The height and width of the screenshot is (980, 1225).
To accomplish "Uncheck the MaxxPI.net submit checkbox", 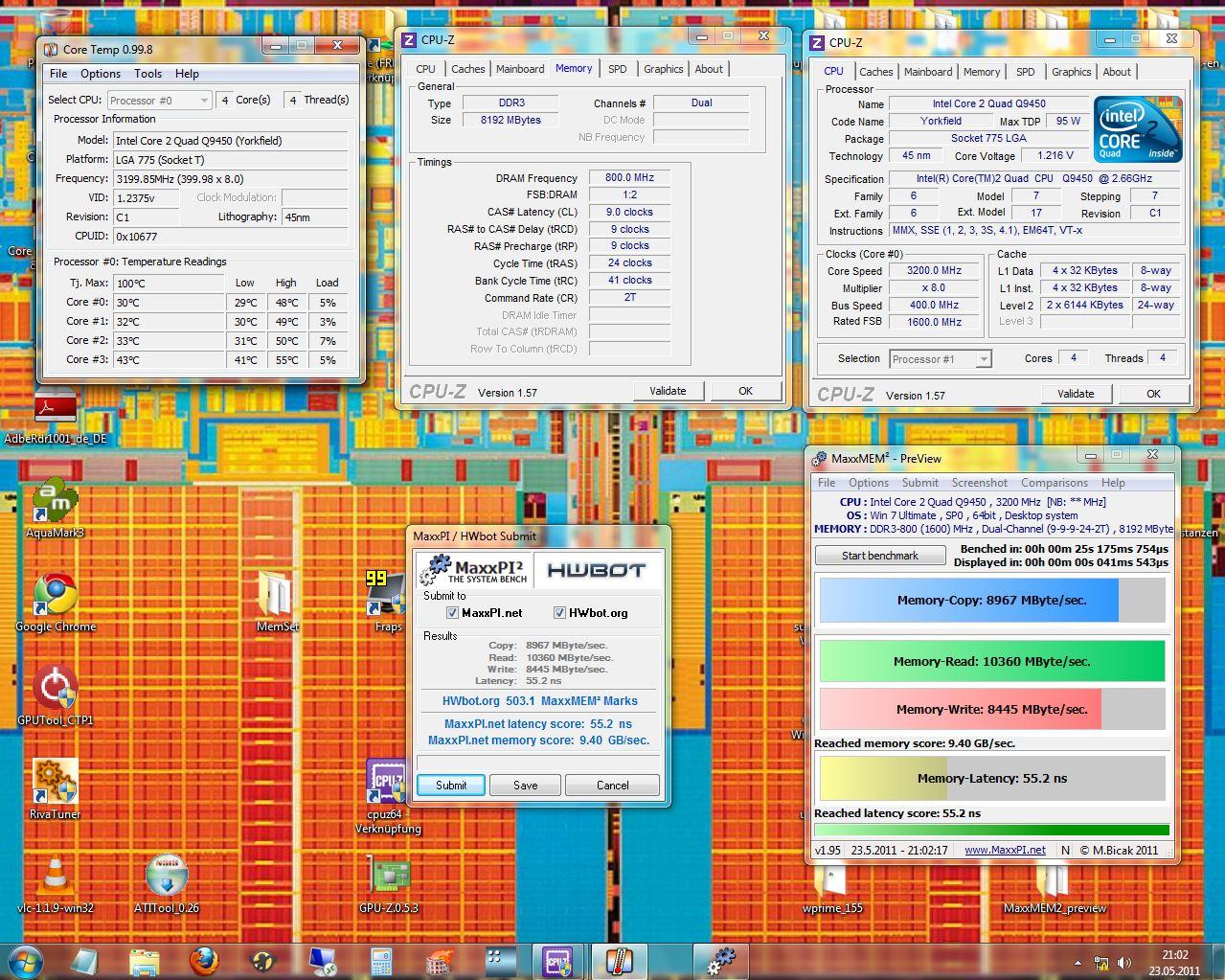I will click(453, 613).
